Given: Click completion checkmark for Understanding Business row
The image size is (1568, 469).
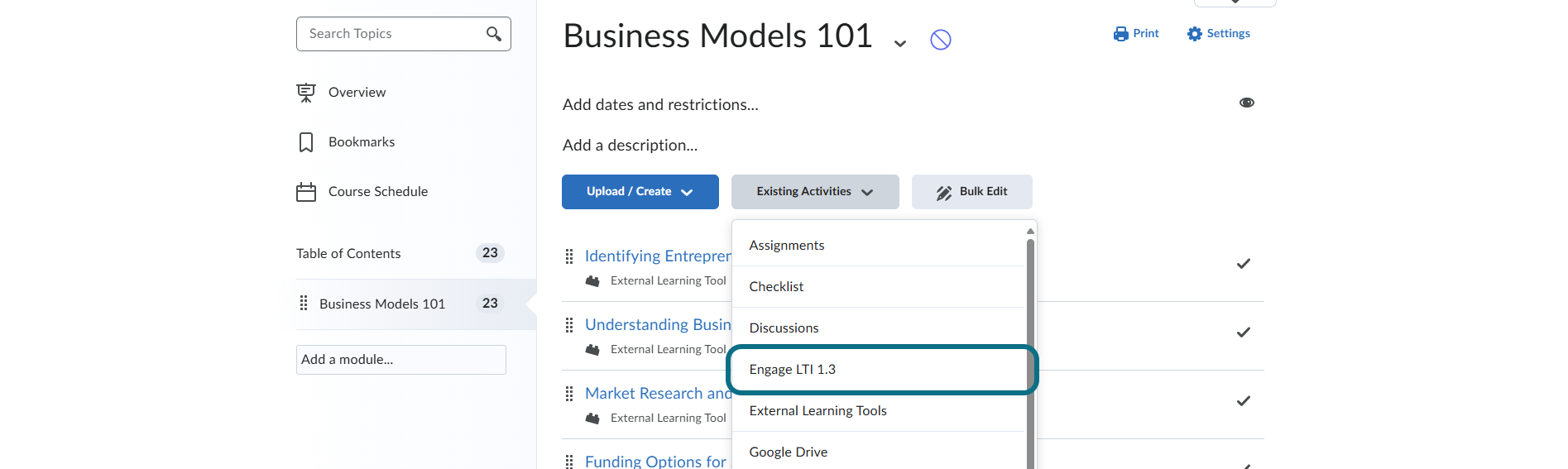Looking at the screenshot, I should tap(1243, 333).
